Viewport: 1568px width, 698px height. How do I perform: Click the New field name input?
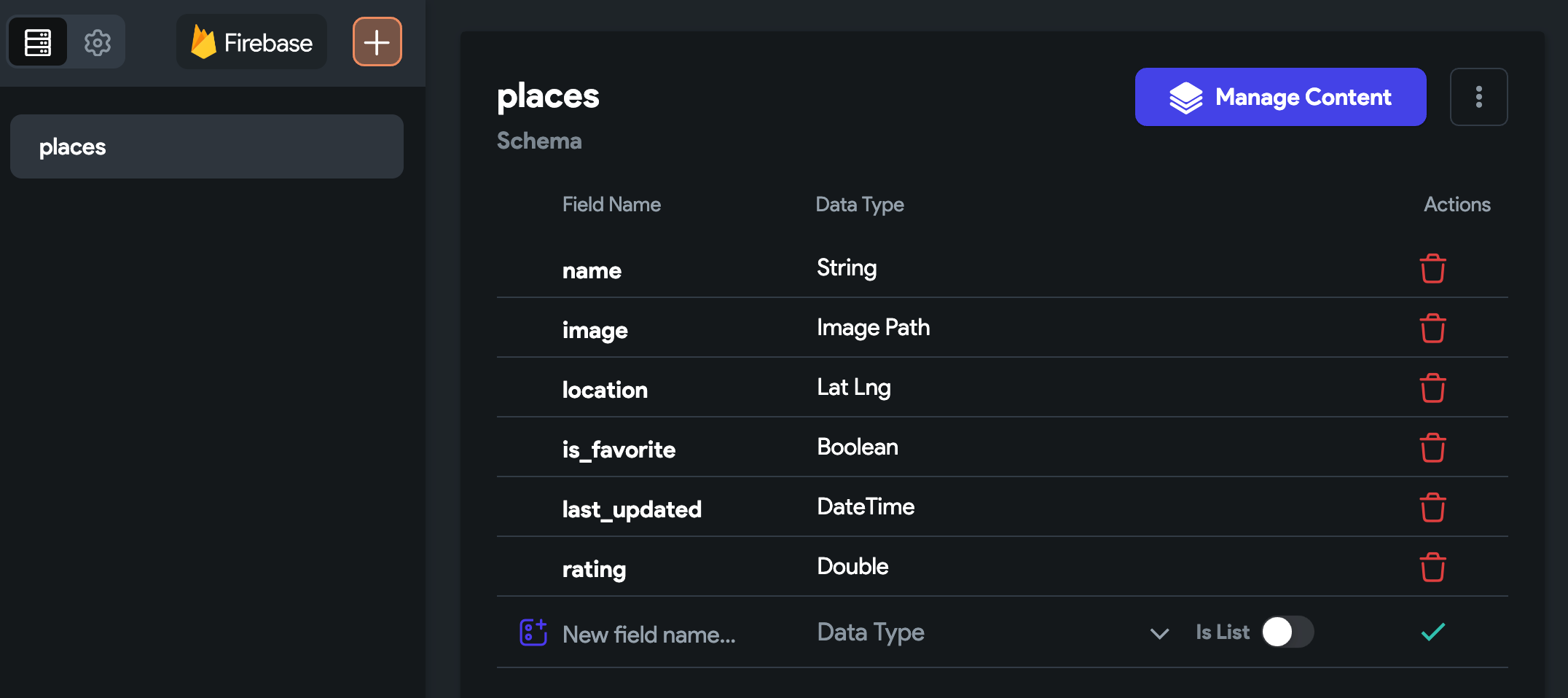tap(649, 635)
